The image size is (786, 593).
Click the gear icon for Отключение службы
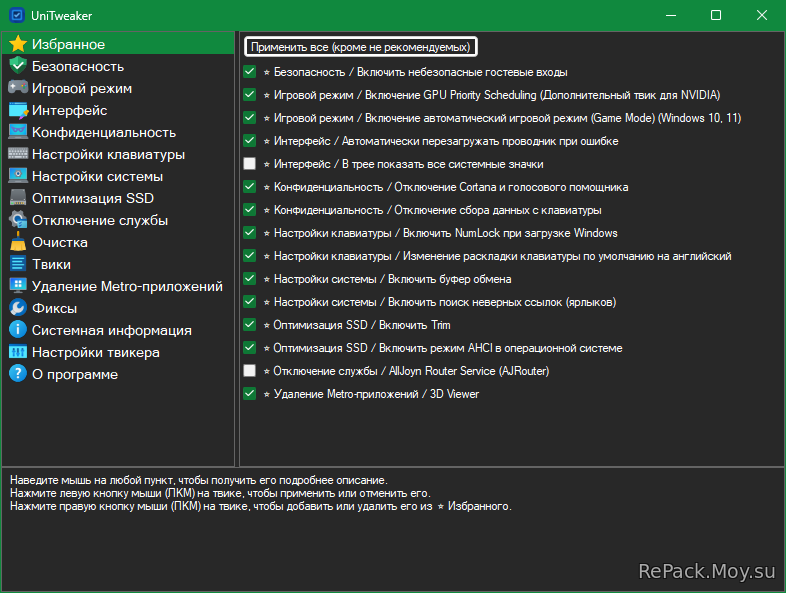(17, 220)
